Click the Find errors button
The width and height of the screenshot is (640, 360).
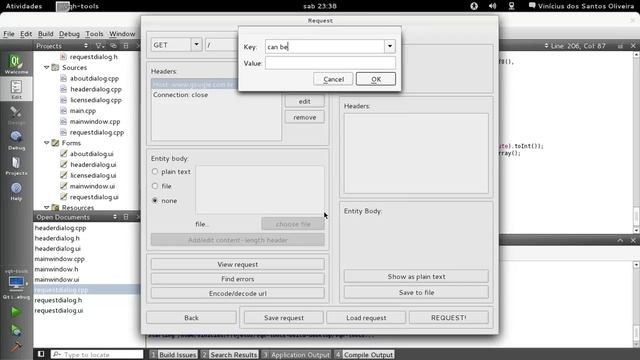pos(238,279)
